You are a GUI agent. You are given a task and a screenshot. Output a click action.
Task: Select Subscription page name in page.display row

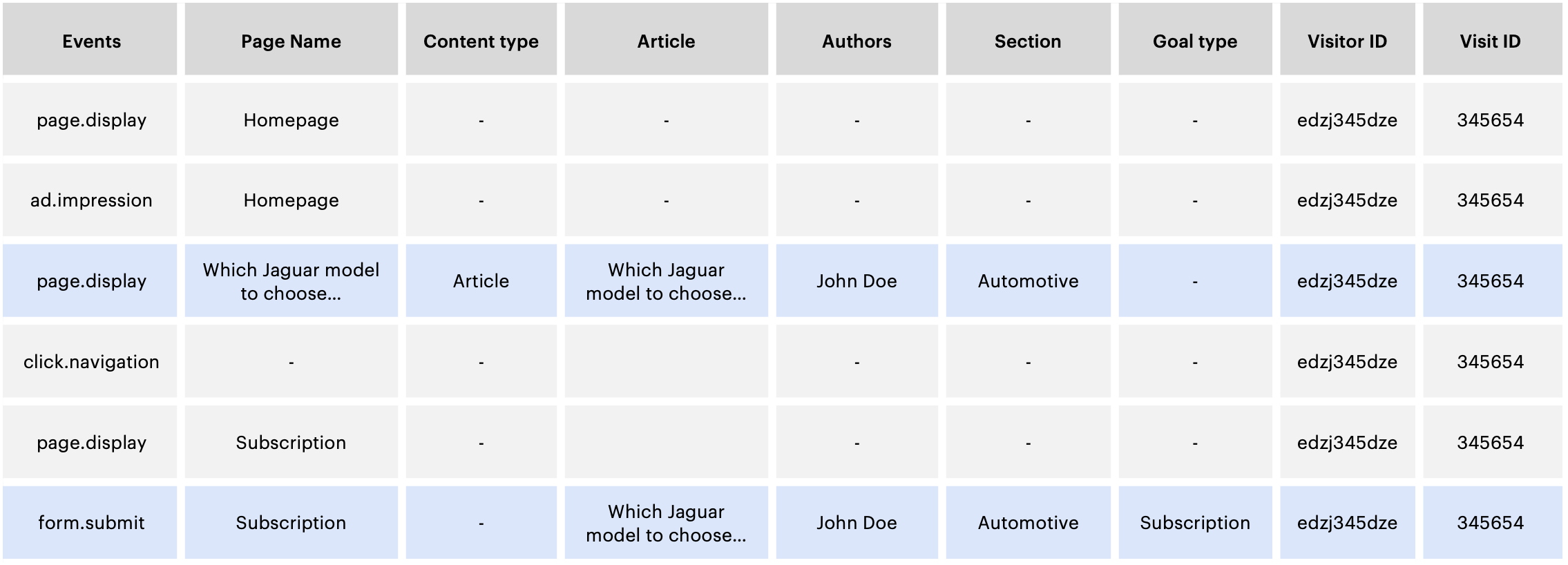tap(291, 443)
